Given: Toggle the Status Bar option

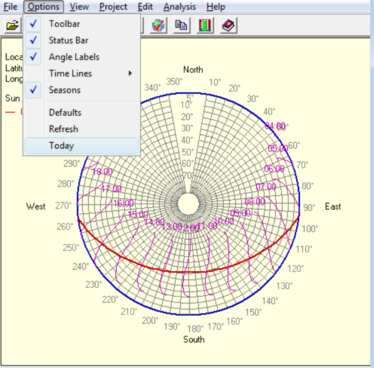Looking at the screenshot, I should coord(82,40).
